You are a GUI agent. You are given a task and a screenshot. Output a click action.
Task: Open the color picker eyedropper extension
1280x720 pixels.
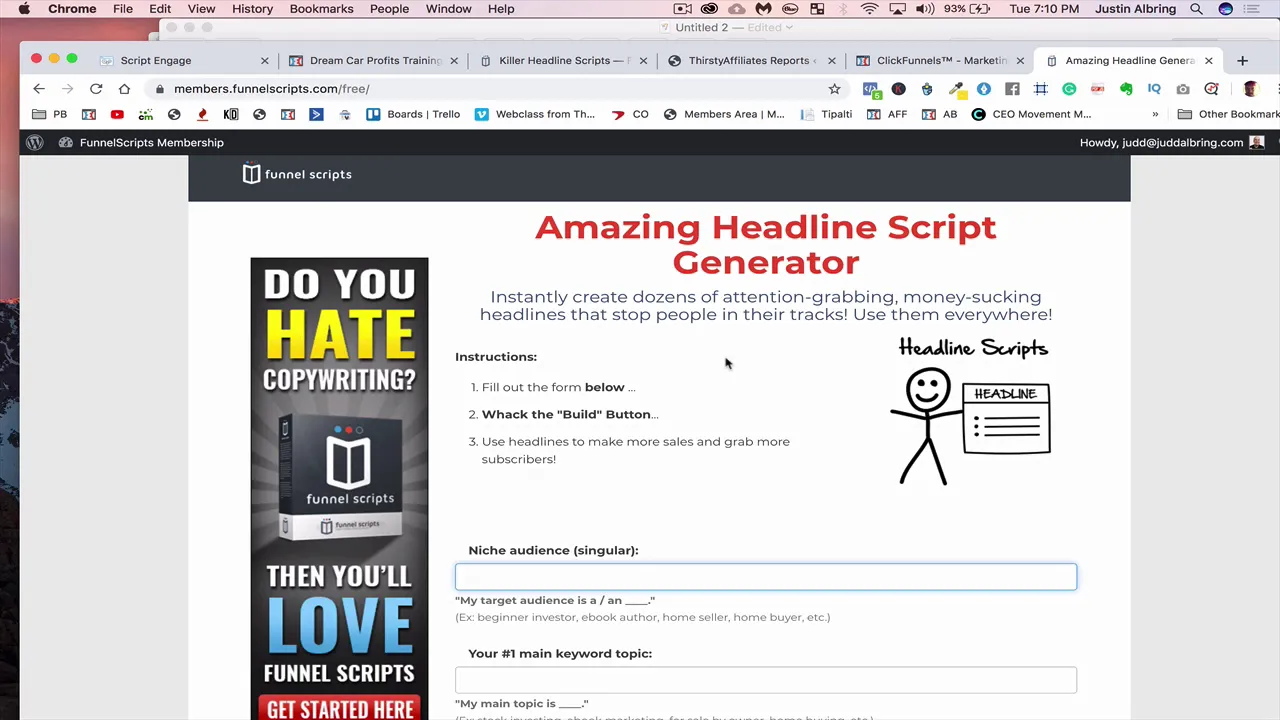coord(956,89)
